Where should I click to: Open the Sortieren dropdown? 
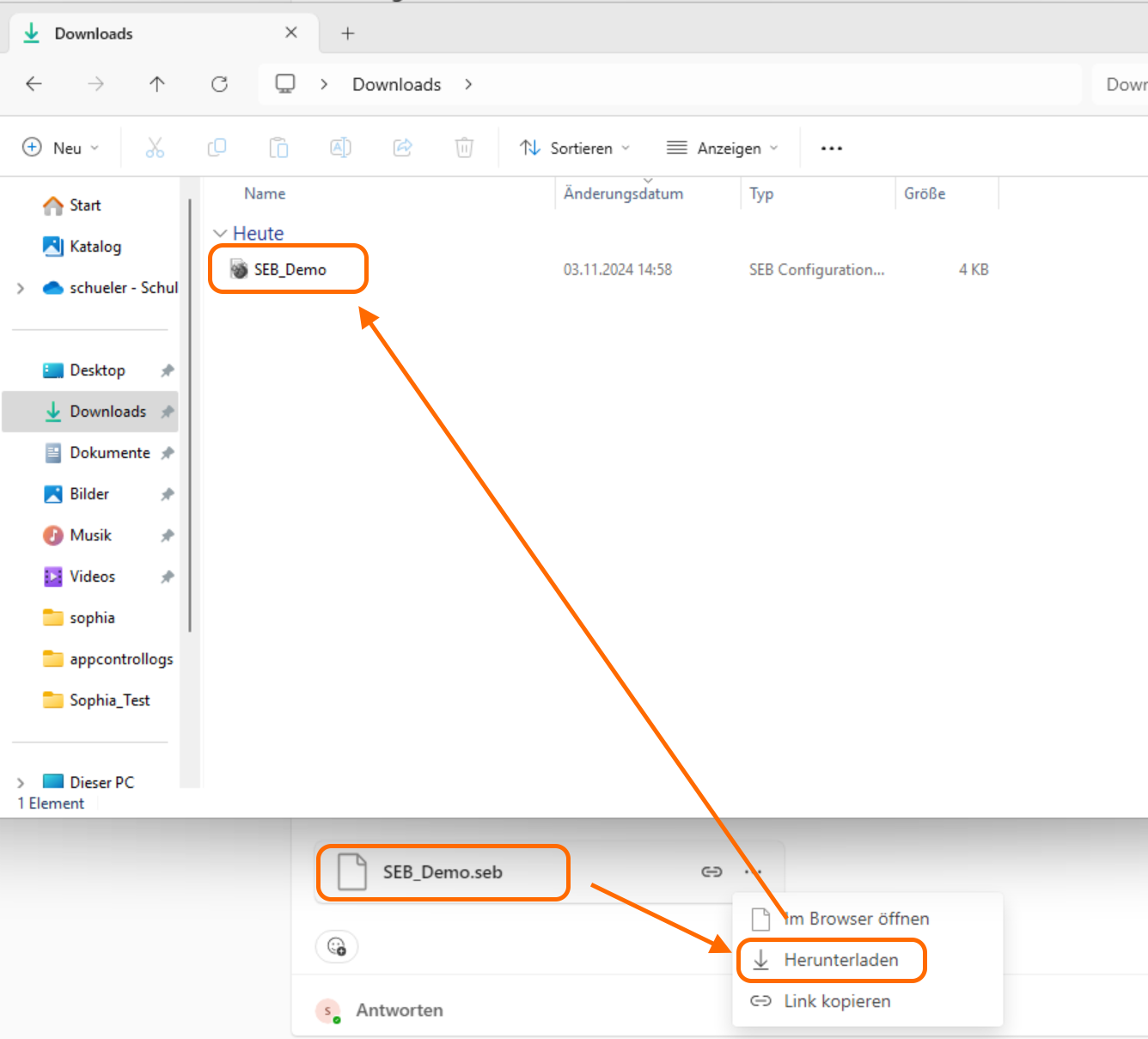[575, 148]
